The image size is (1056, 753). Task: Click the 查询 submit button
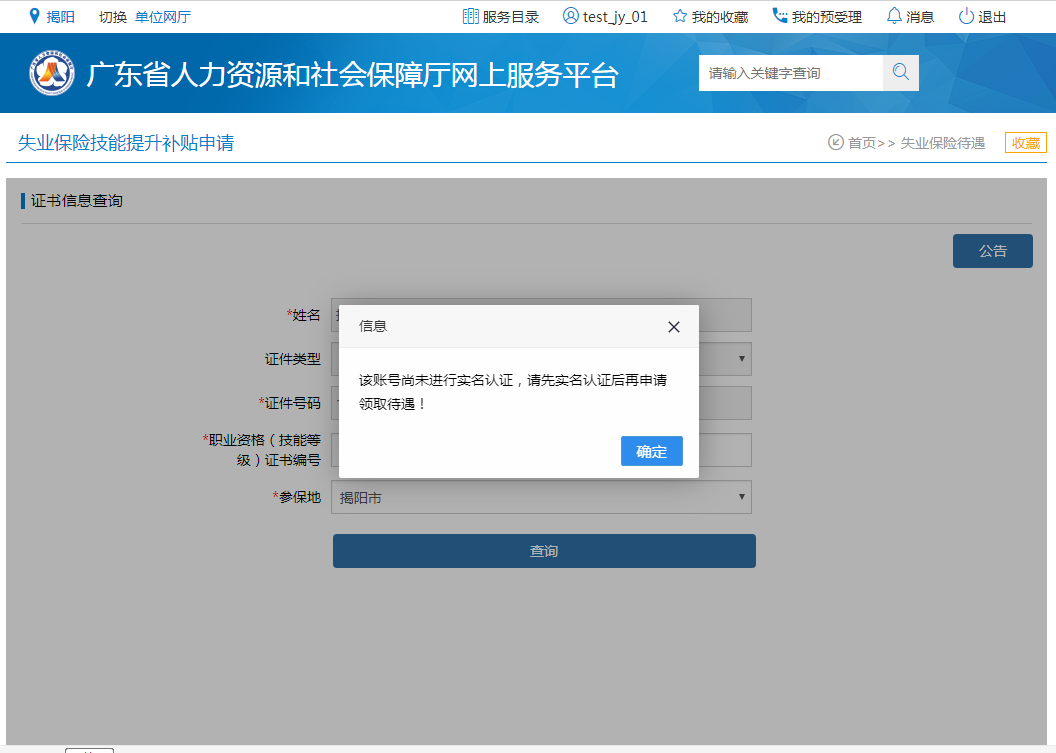pyautogui.click(x=544, y=551)
